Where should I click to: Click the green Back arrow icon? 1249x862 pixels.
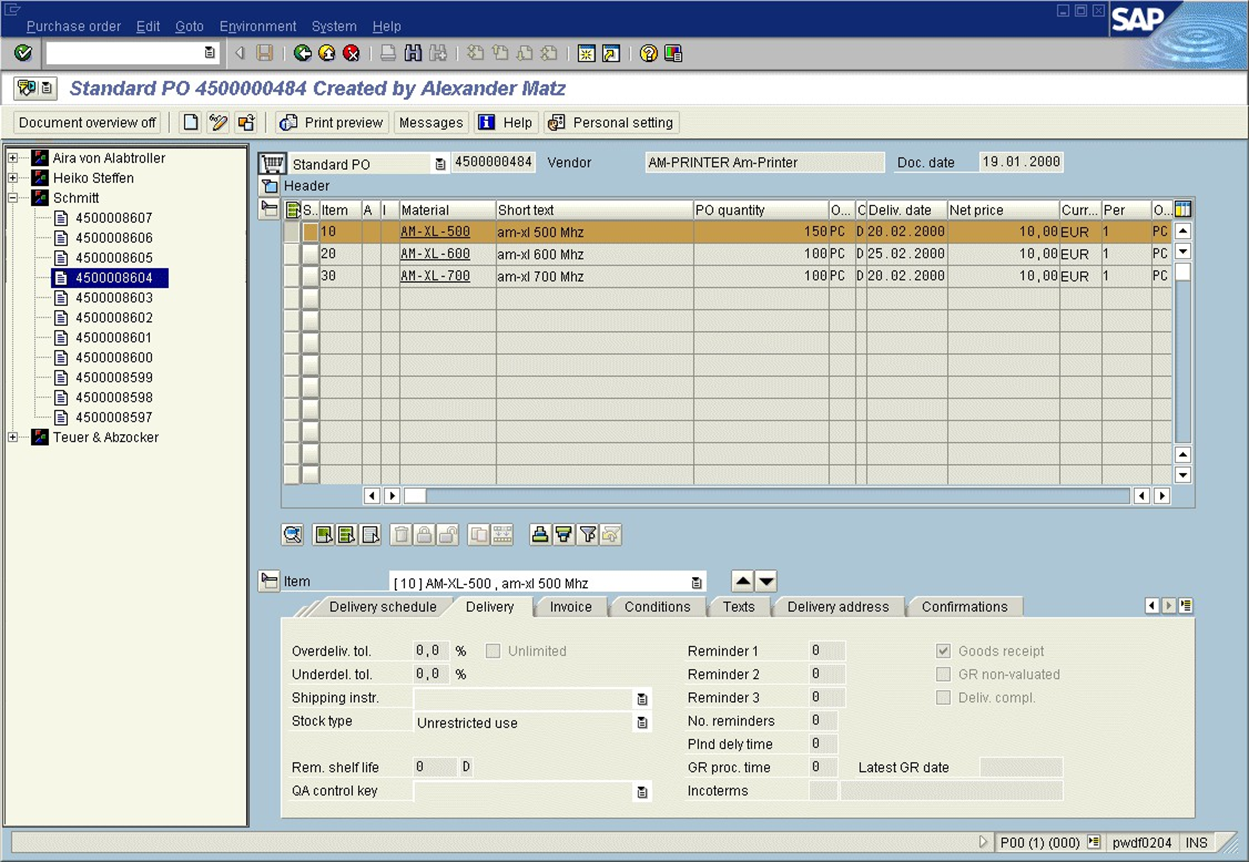pyautogui.click(x=302, y=53)
